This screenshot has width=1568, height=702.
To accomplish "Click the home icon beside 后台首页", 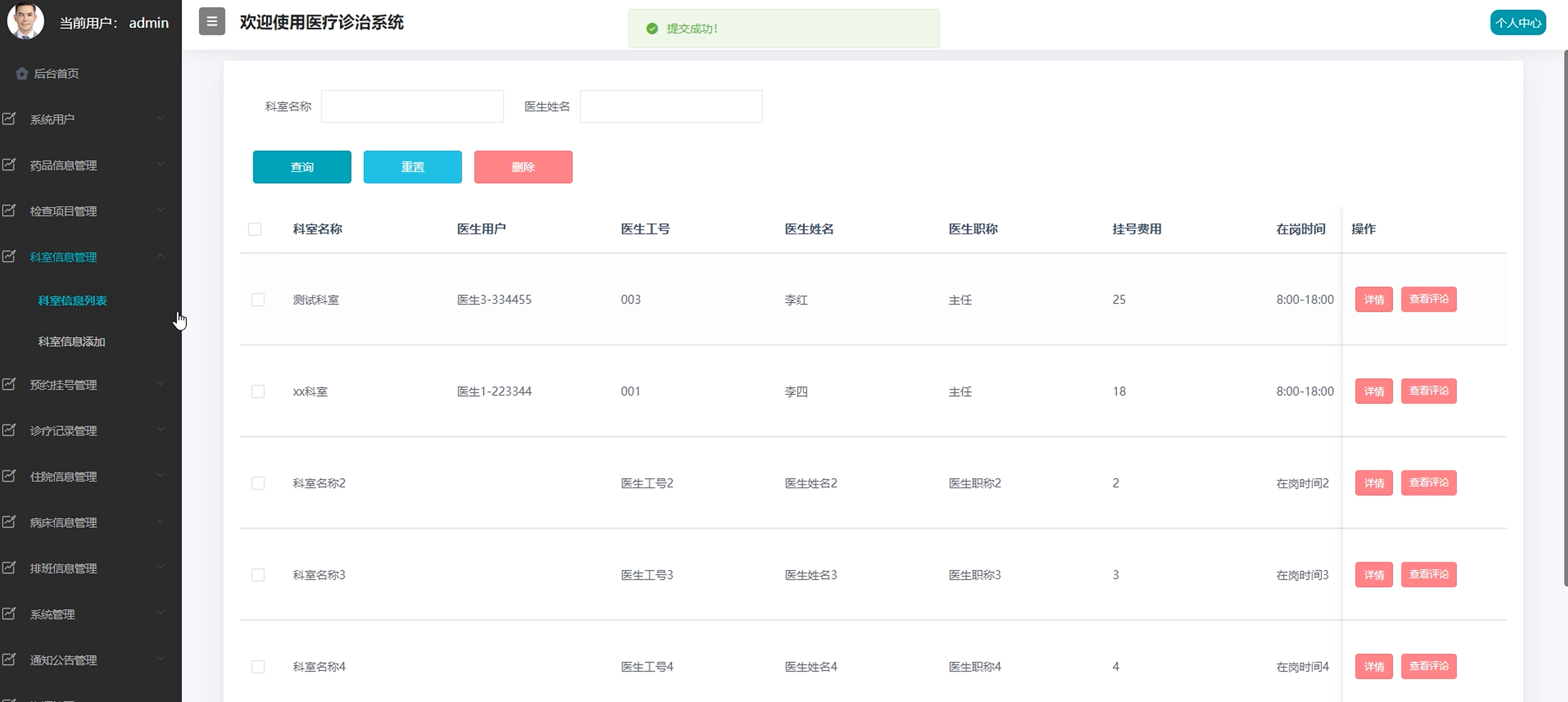I will coord(22,74).
